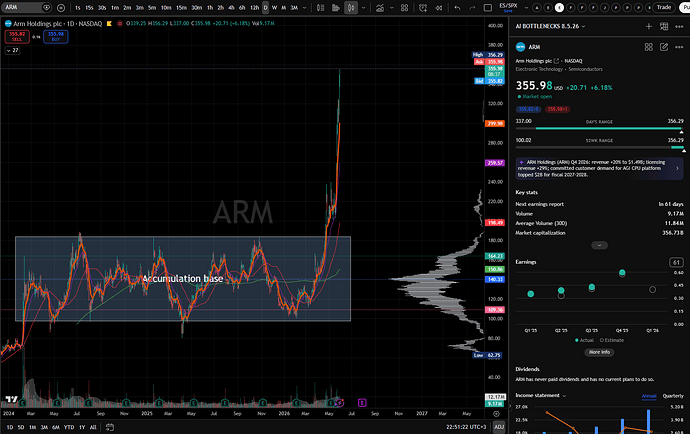Open the time axis settings gear icon
The width and height of the screenshot is (690, 434).
tap(496, 414)
